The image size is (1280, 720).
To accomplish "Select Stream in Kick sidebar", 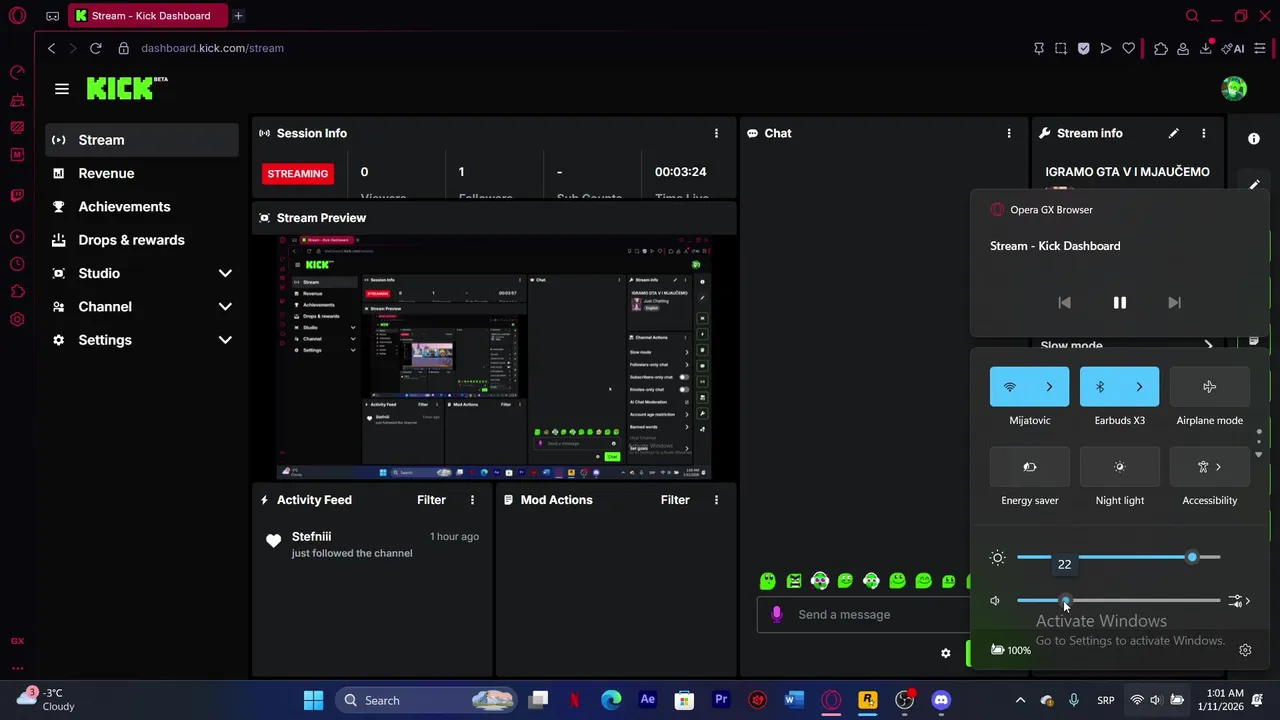I will pyautogui.click(x=142, y=140).
